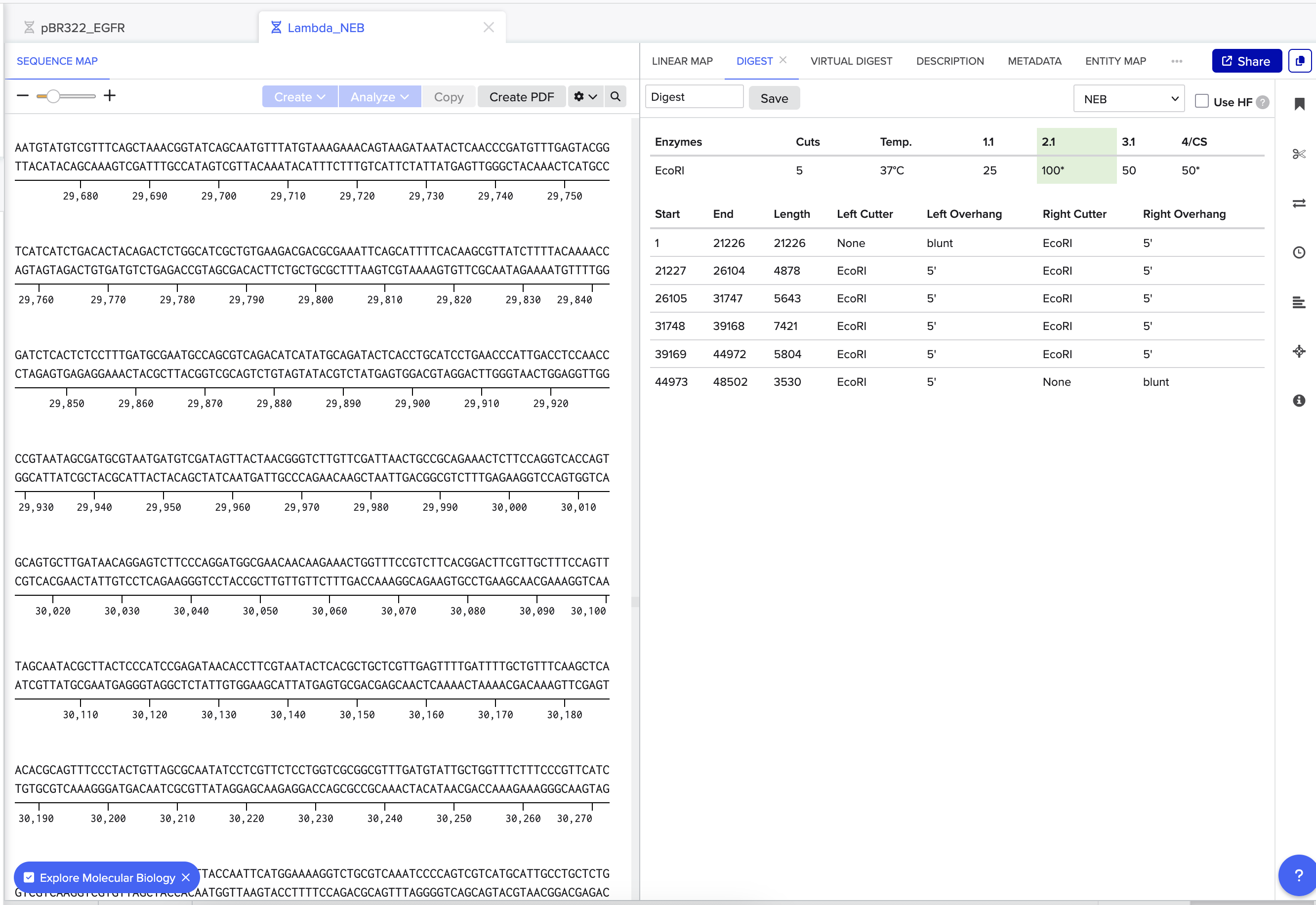The height and width of the screenshot is (905, 1316).
Task: Select the crosshair target icon in the sidebar
Action: (x=1300, y=352)
